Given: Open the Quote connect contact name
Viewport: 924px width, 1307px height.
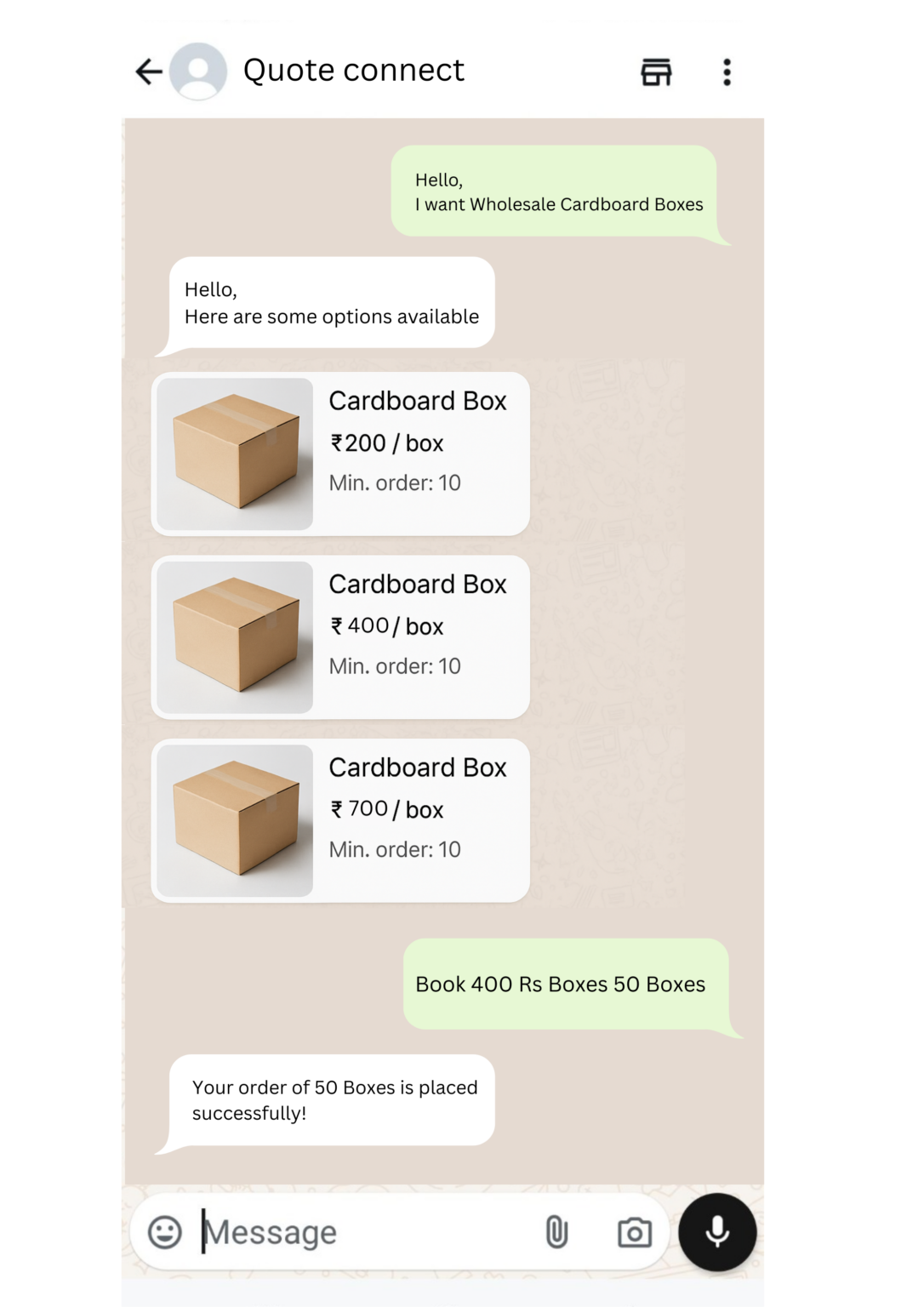Looking at the screenshot, I should (354, 71).
